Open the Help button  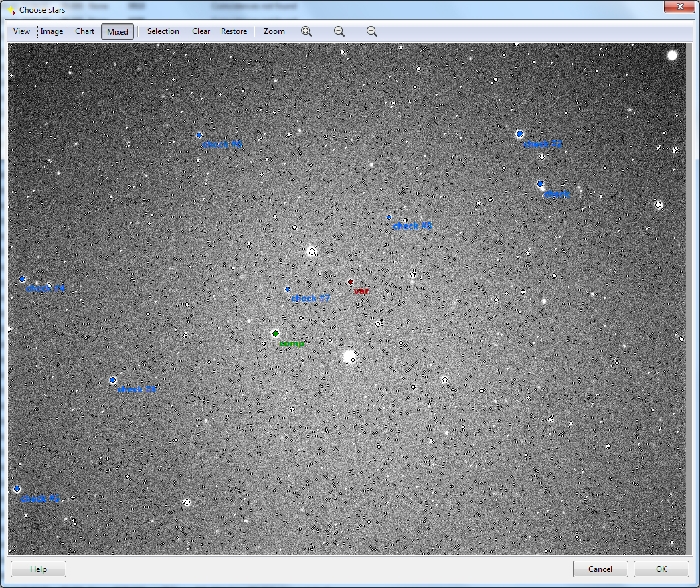[38, 569]
